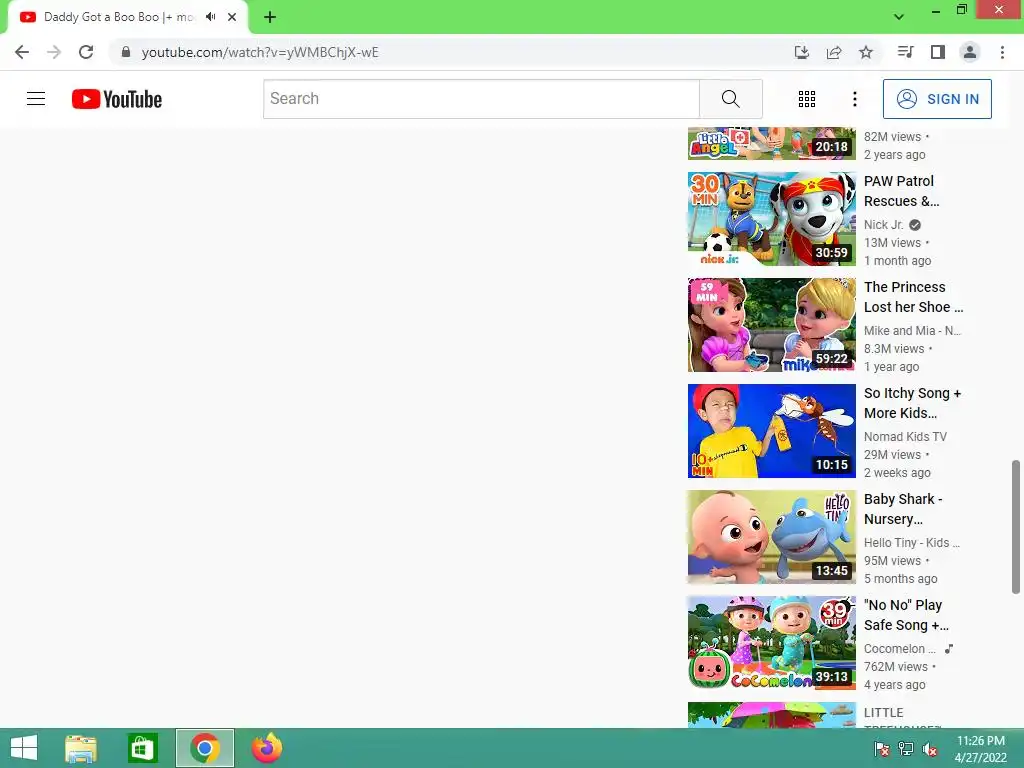Click The Princess Lost her Shoe title
This screenshot has width=1024, height=768.
point(913,297)
